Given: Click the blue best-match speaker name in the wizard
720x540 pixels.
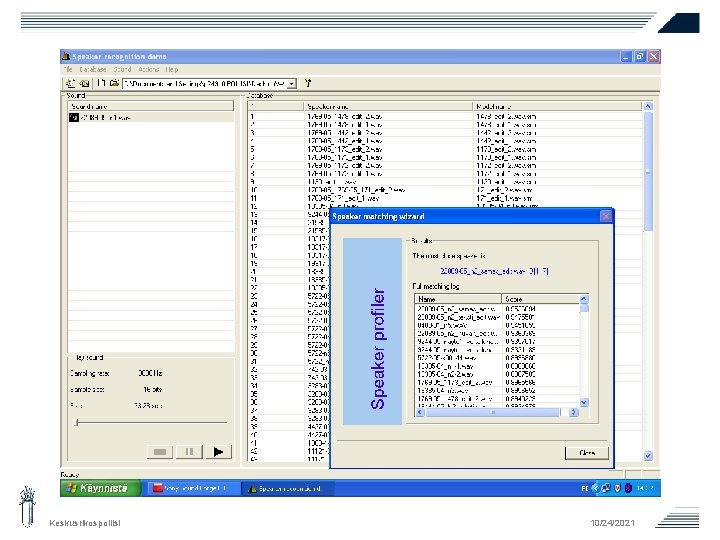Looking at the screenshot, I should [x=494, y=271].
